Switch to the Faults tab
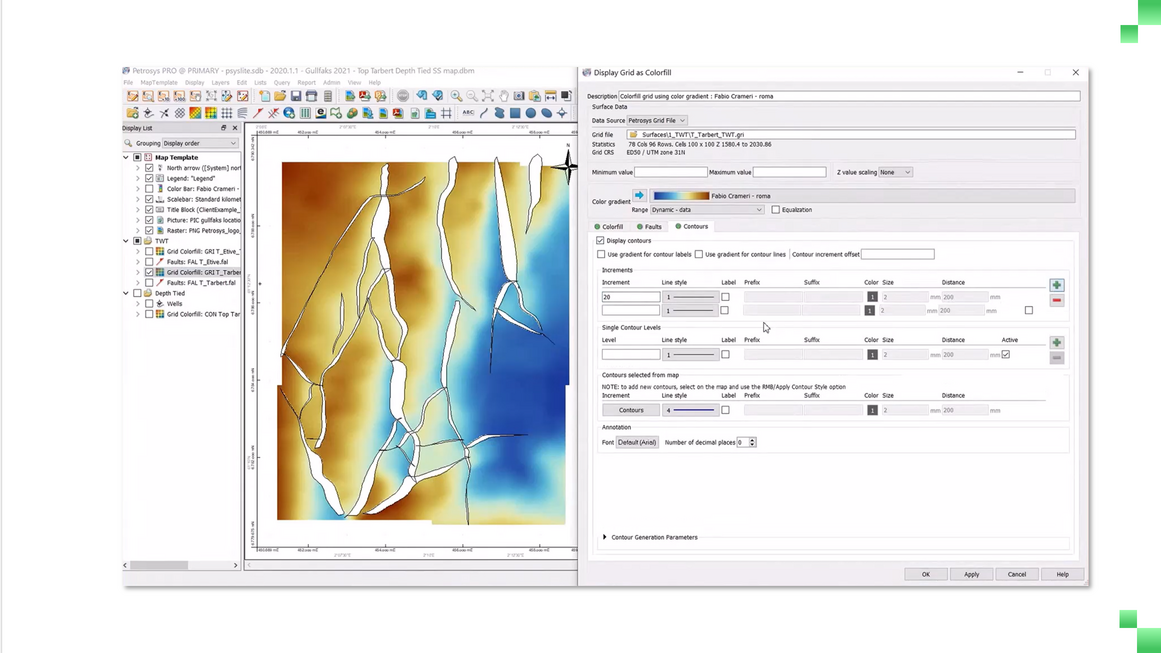Screen dimensions: 1161x653 [652, 227]
